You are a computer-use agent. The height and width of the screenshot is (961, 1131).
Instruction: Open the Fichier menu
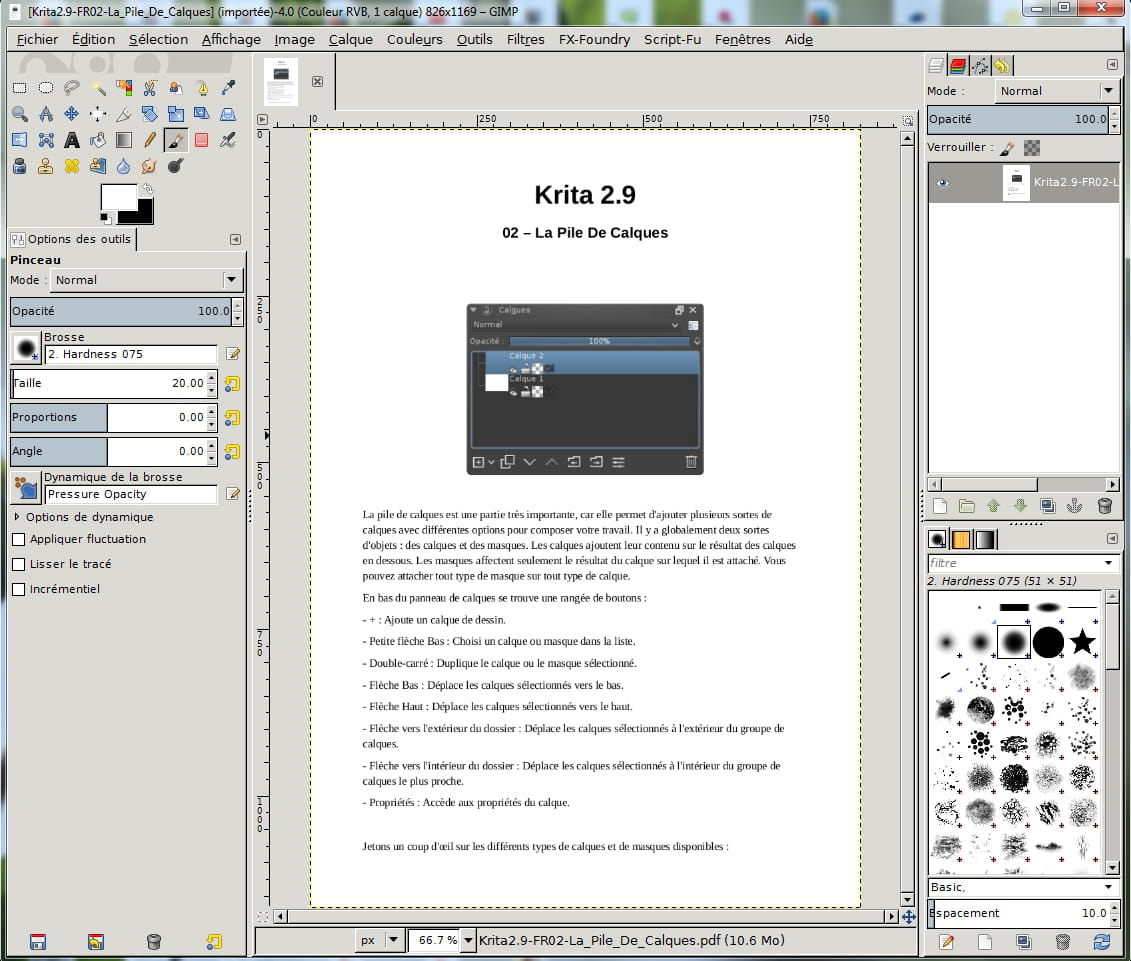pos(37,39)
